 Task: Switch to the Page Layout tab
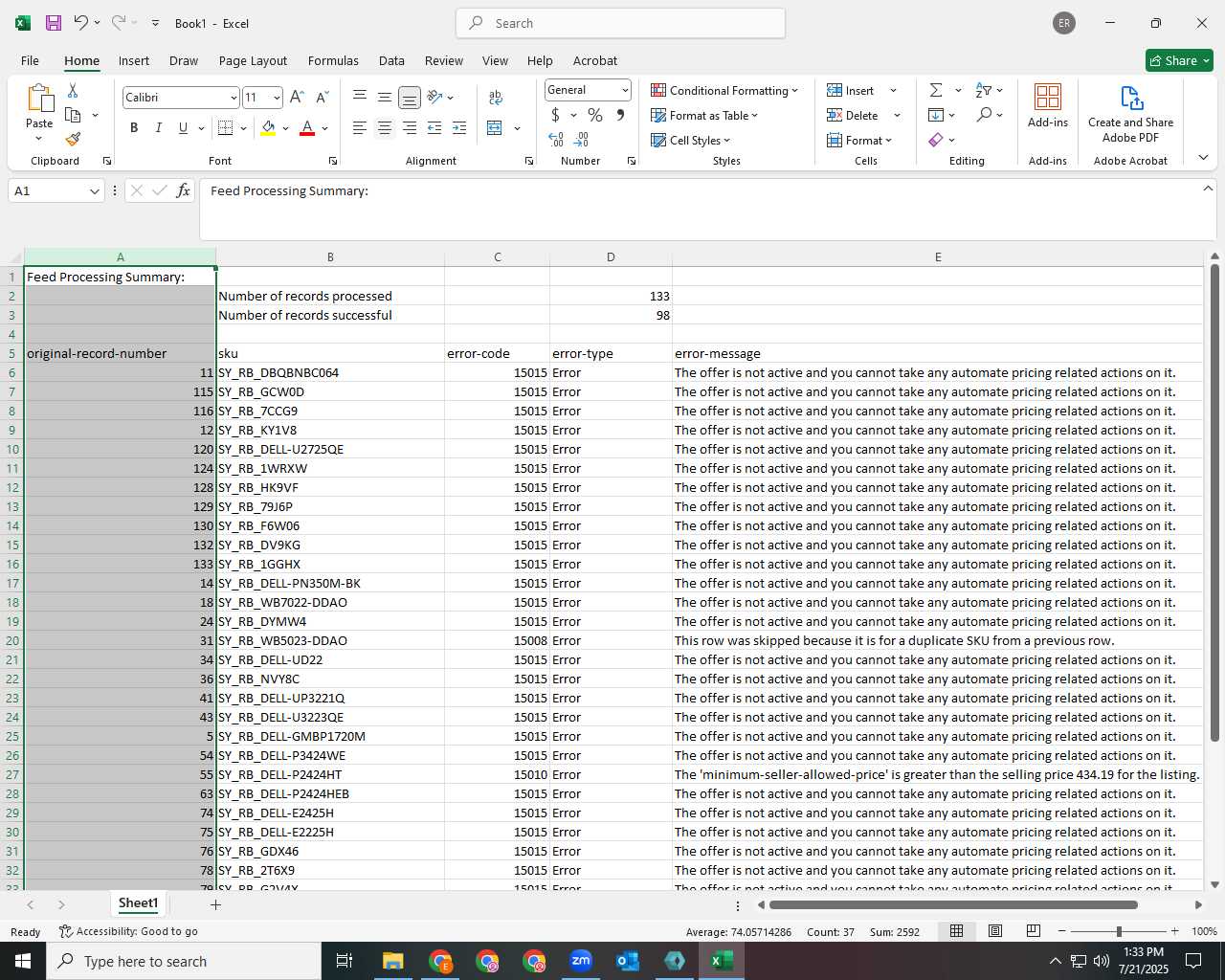coord(253,60)
